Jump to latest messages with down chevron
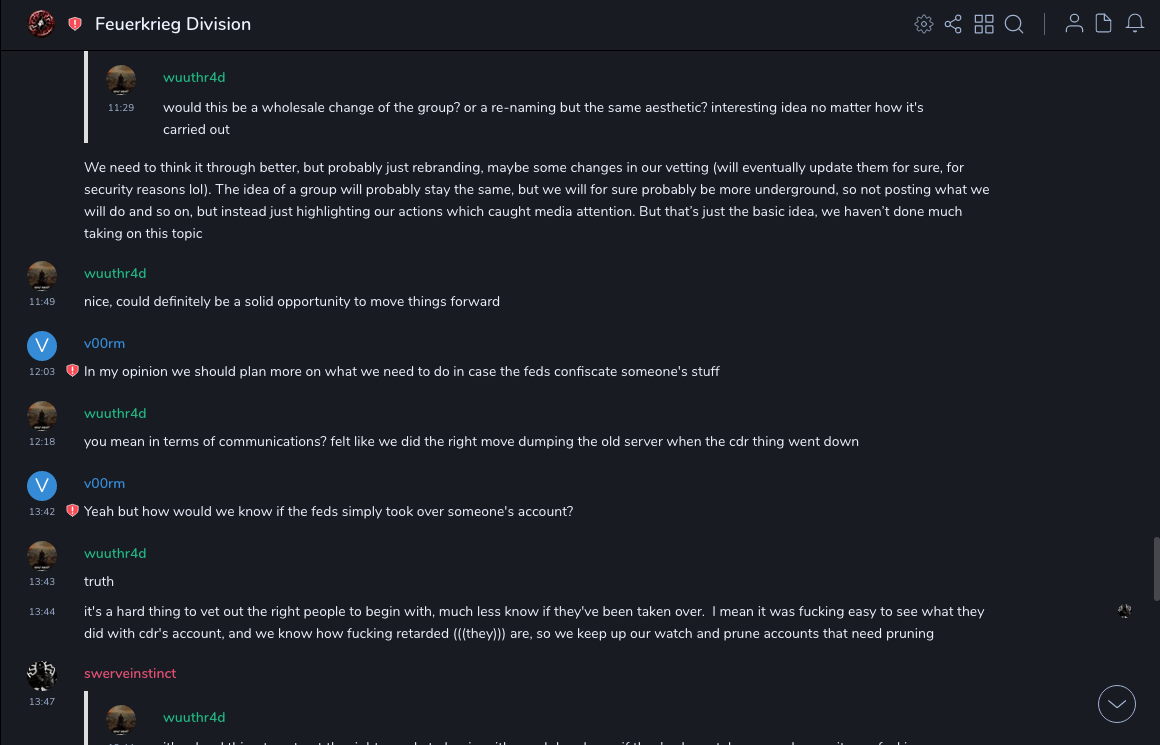 tap(1116, 704)
